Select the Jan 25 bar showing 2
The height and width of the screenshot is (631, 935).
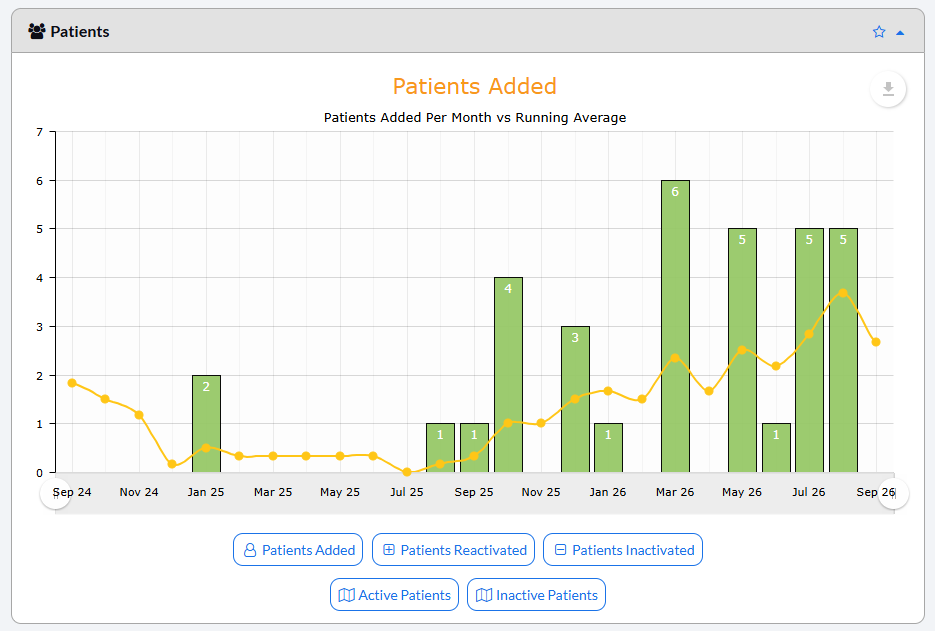[x=206, y=423]
